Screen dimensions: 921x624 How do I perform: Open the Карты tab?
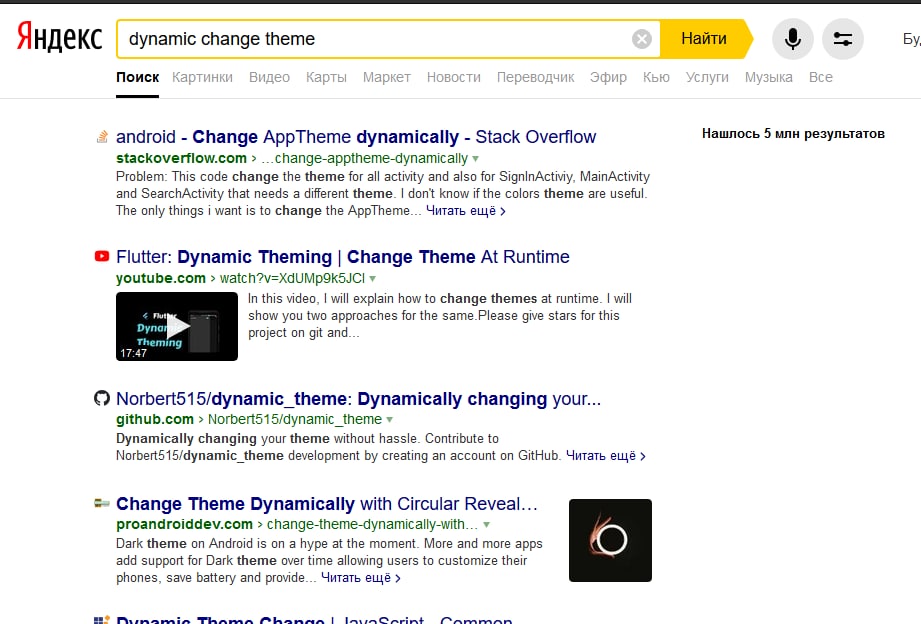[x=326, y=77]
